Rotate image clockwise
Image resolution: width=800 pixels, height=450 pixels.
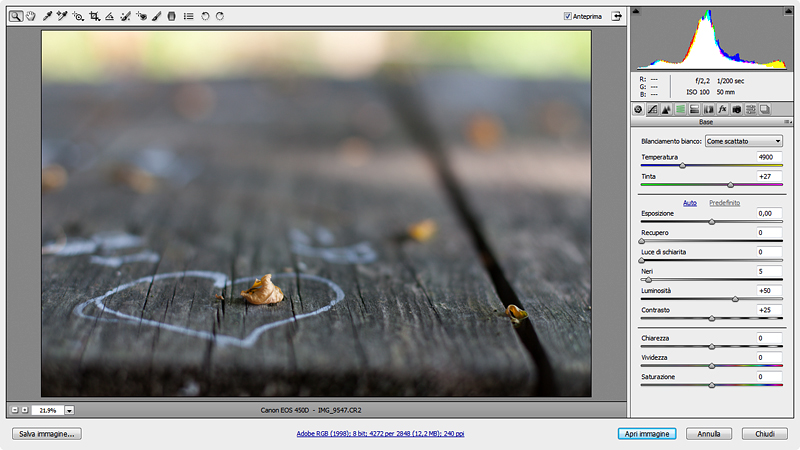tap(219, 17)
